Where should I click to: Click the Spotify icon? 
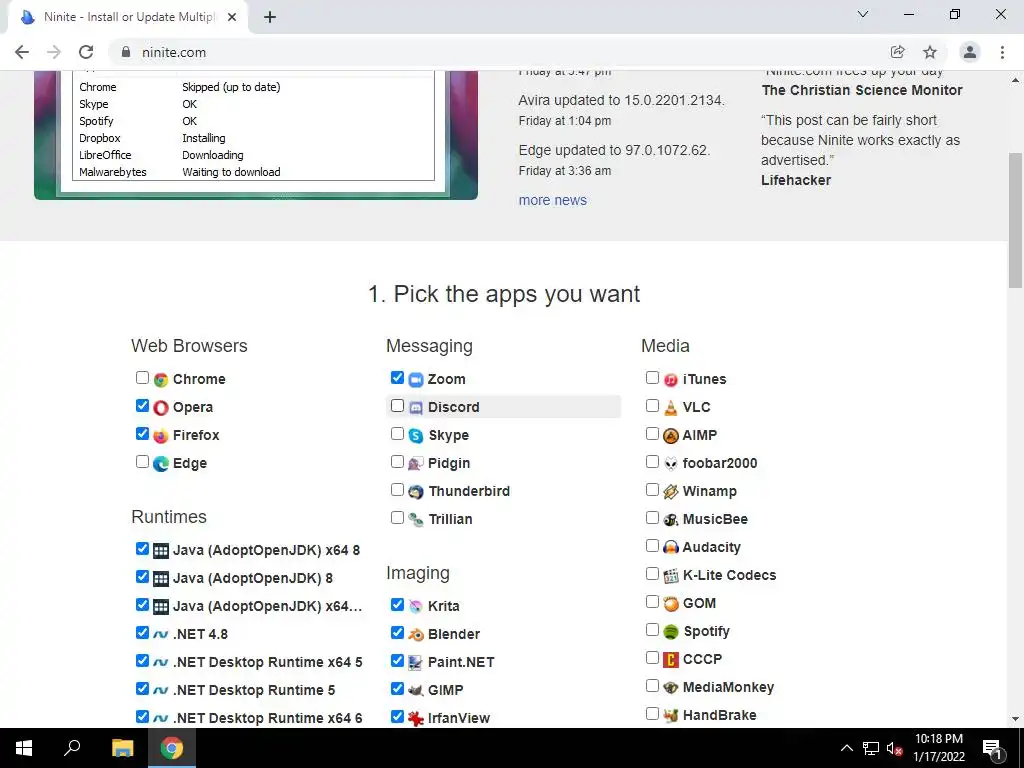click(671, 632)
